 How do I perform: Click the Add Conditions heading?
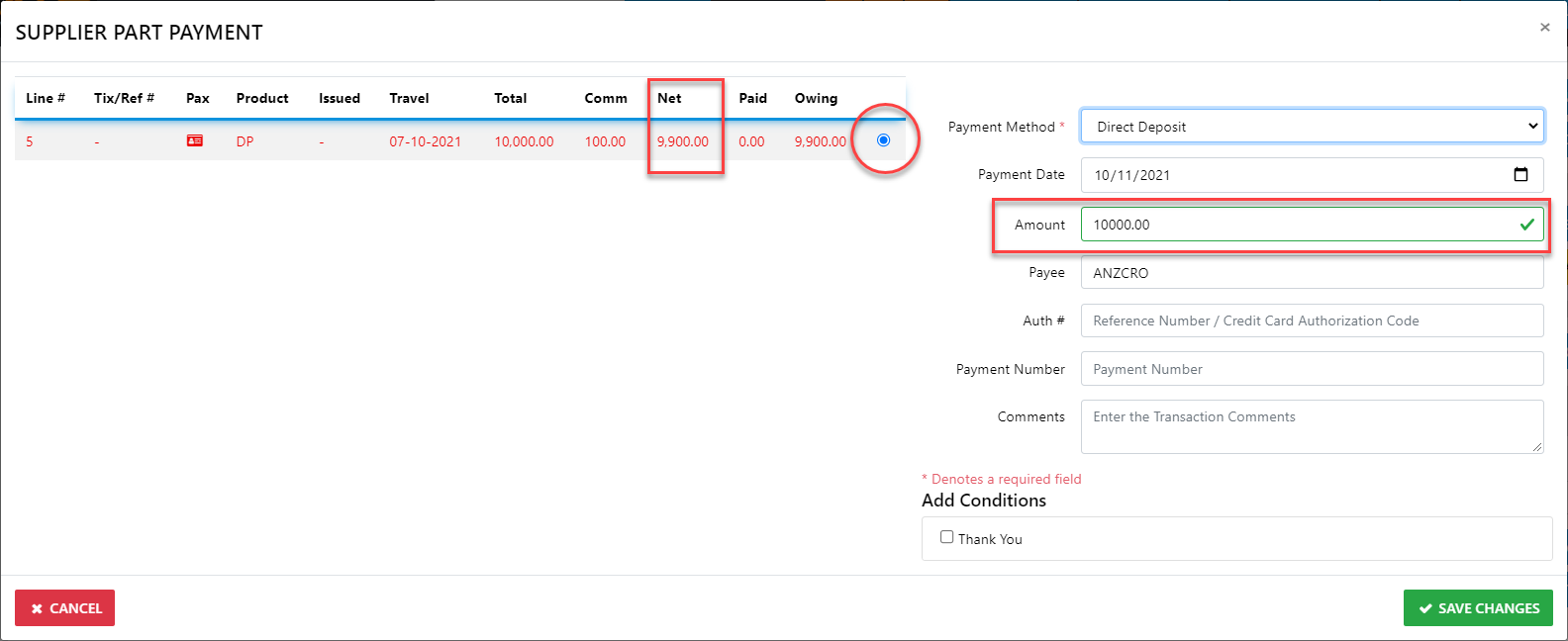(x=984, y=501)
